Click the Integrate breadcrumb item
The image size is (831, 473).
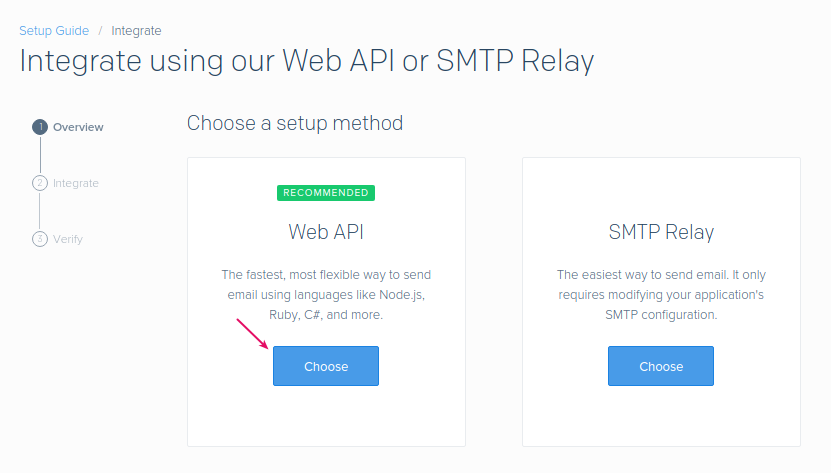[x=137, y=31]
